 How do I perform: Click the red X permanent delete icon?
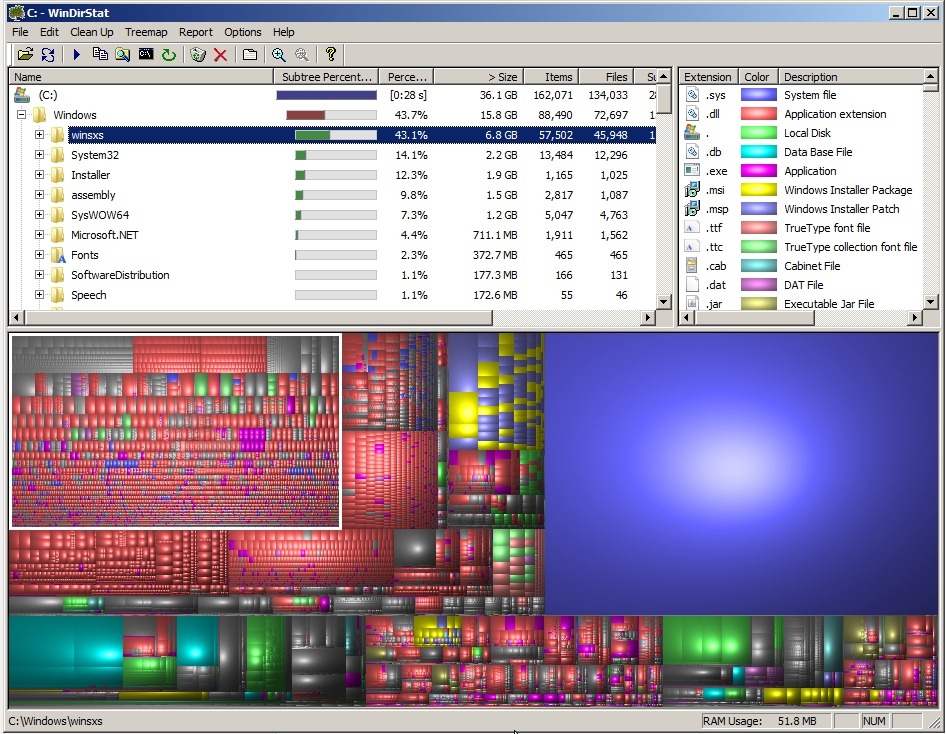pos(220,55)
